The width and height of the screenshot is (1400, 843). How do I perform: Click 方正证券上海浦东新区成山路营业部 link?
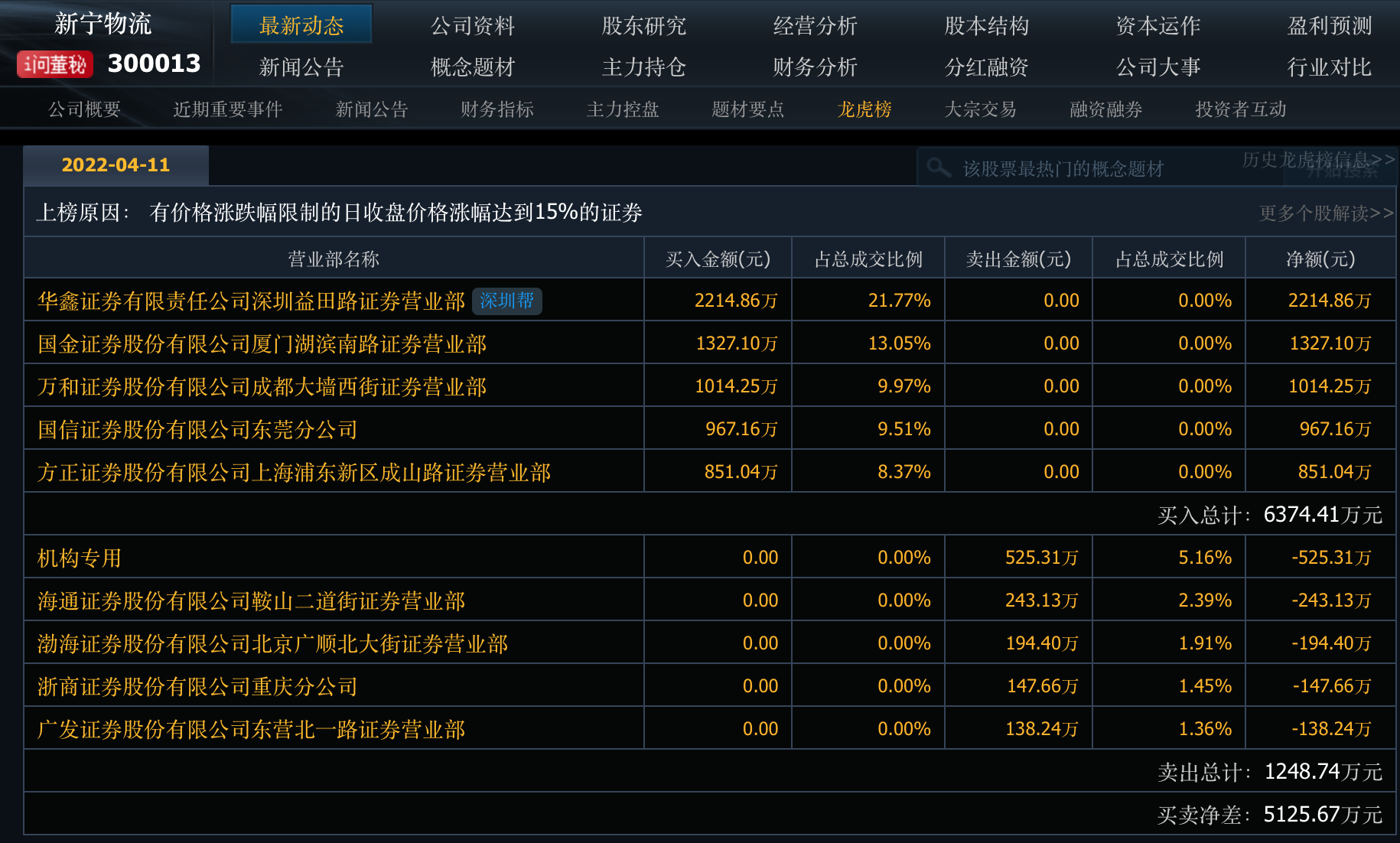pyautogui.click(x=295, y=473)
